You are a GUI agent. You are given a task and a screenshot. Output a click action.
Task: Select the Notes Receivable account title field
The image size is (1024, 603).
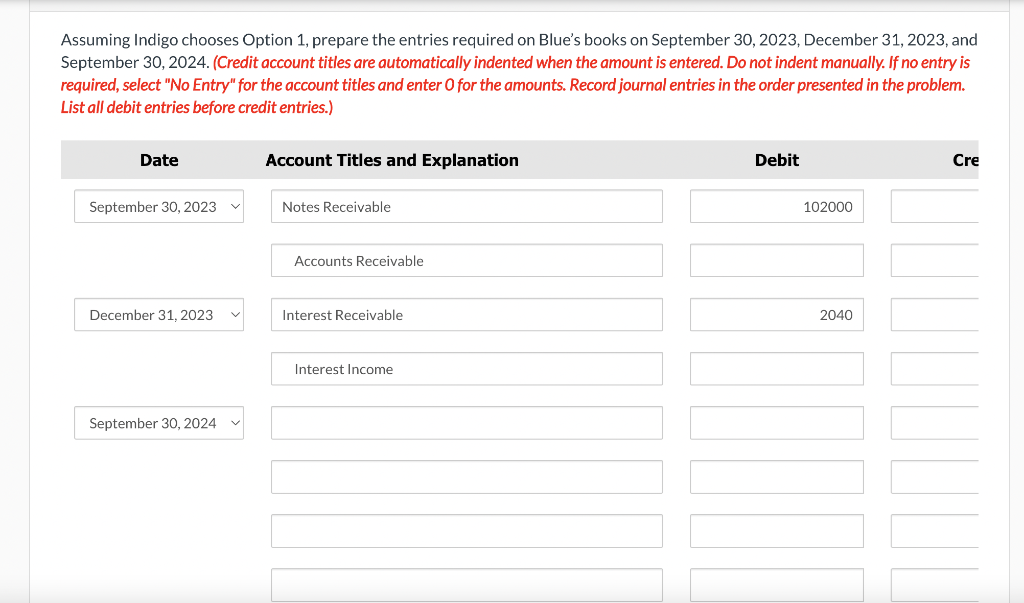pyautogui.click(x=466, y=206)
